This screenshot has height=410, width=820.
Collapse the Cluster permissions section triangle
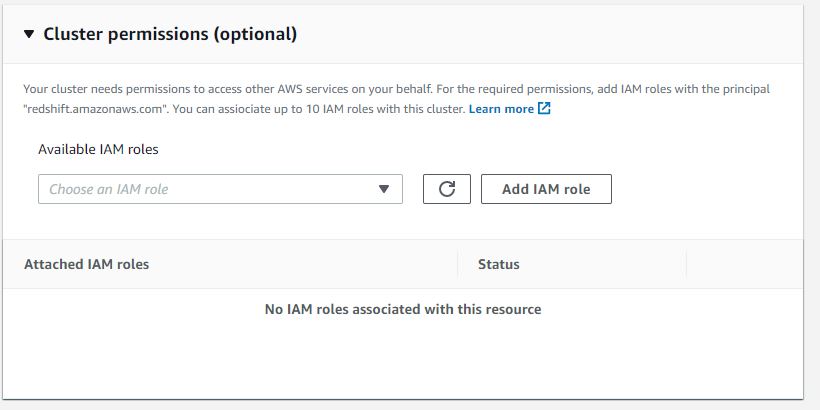[x=29, y=34]
